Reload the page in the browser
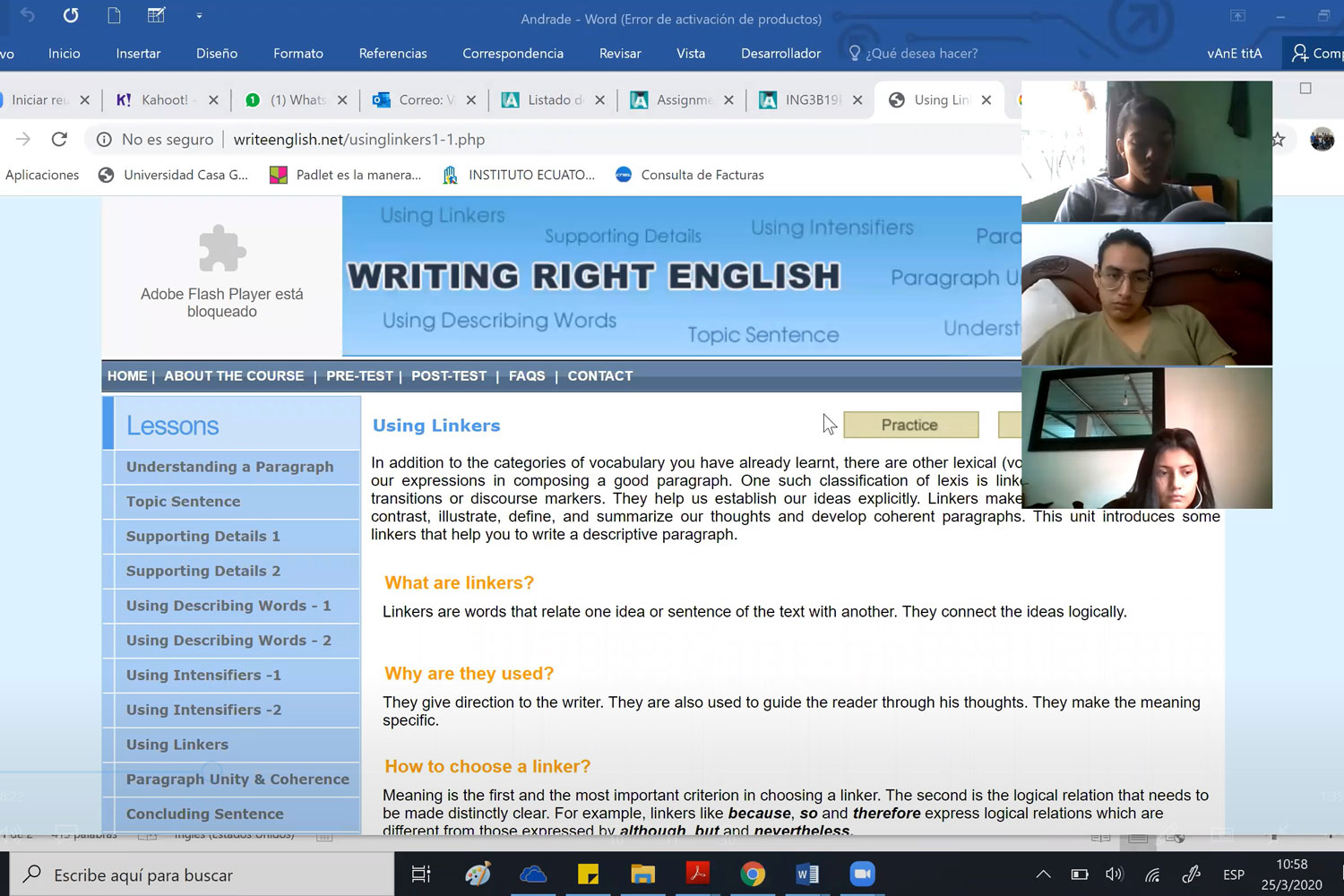 coord(59,139)
